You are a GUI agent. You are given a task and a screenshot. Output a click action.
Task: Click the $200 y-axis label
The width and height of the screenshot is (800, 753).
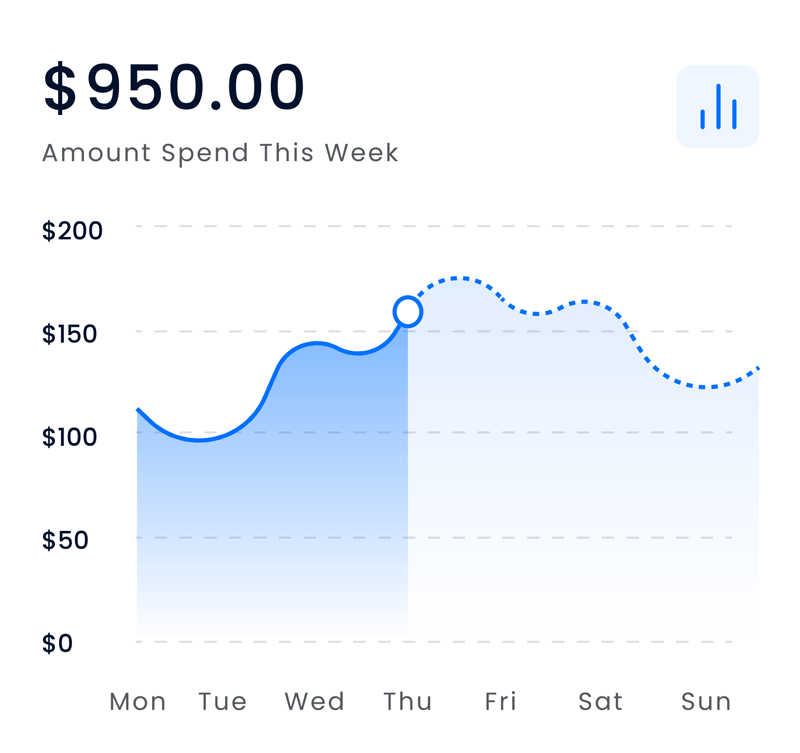pos(73,231)
